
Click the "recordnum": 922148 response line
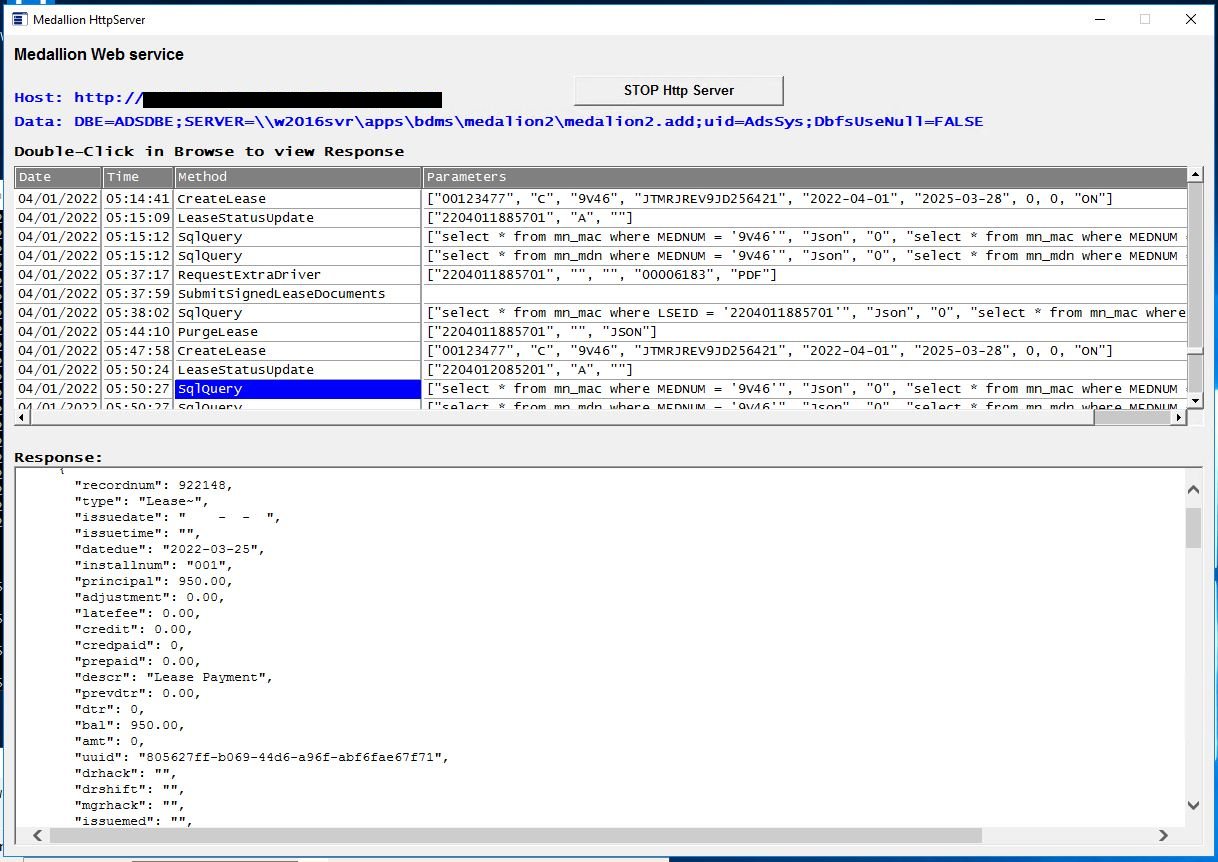[x=154, y=485]
